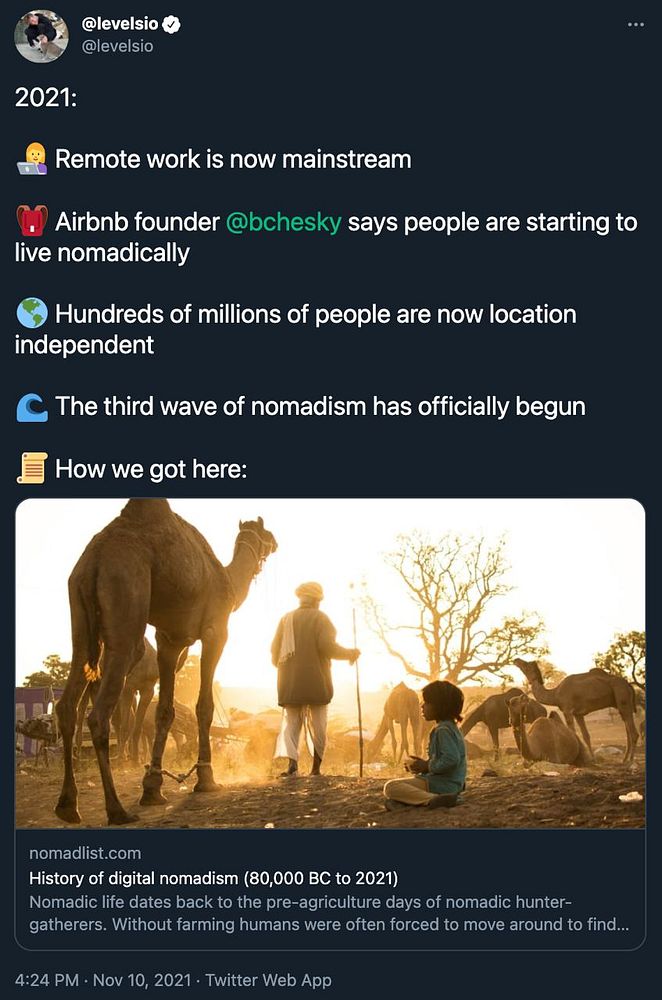Click 'The third wave of nomadism' line

320,407
